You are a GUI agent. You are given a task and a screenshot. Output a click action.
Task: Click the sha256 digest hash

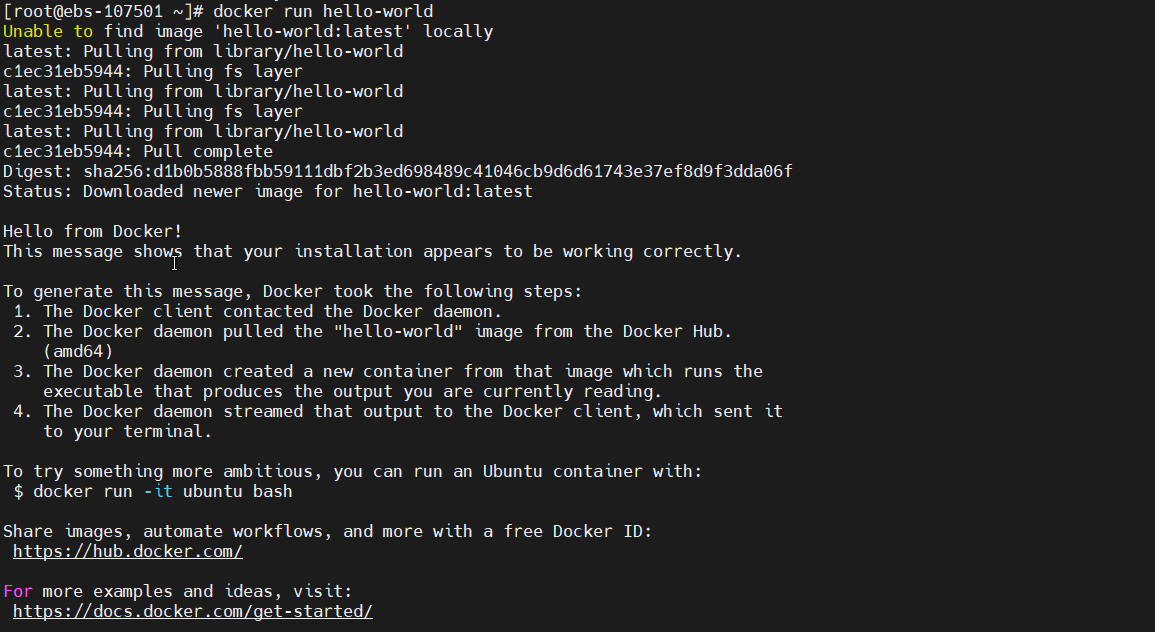click(437, 172)
